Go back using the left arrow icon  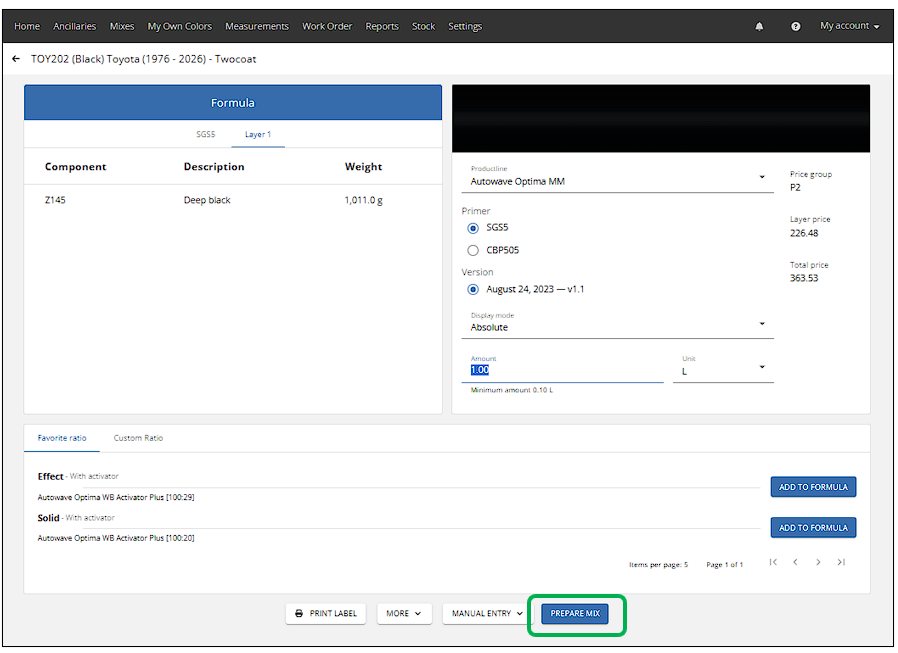(x=16, y=59)
